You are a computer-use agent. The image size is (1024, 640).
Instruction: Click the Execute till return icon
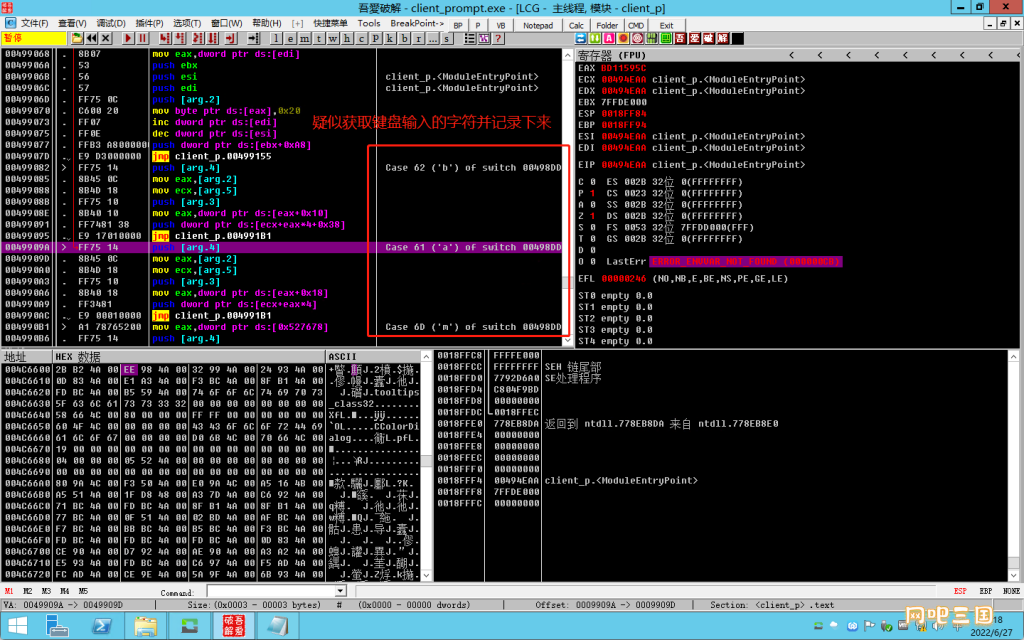pyautogui.click(x=231, y=39)
